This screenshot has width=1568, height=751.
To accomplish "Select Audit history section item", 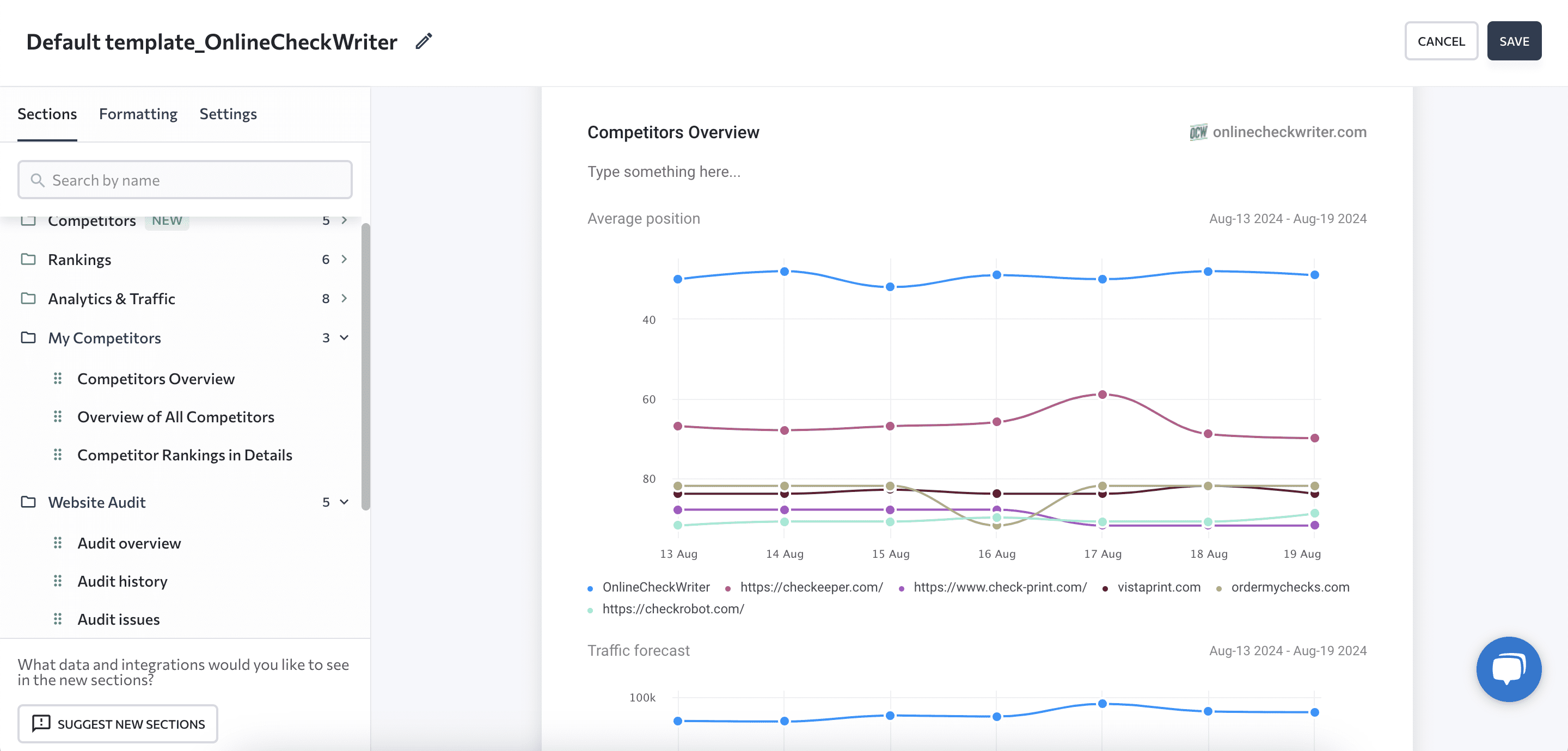I will (122, 581).
